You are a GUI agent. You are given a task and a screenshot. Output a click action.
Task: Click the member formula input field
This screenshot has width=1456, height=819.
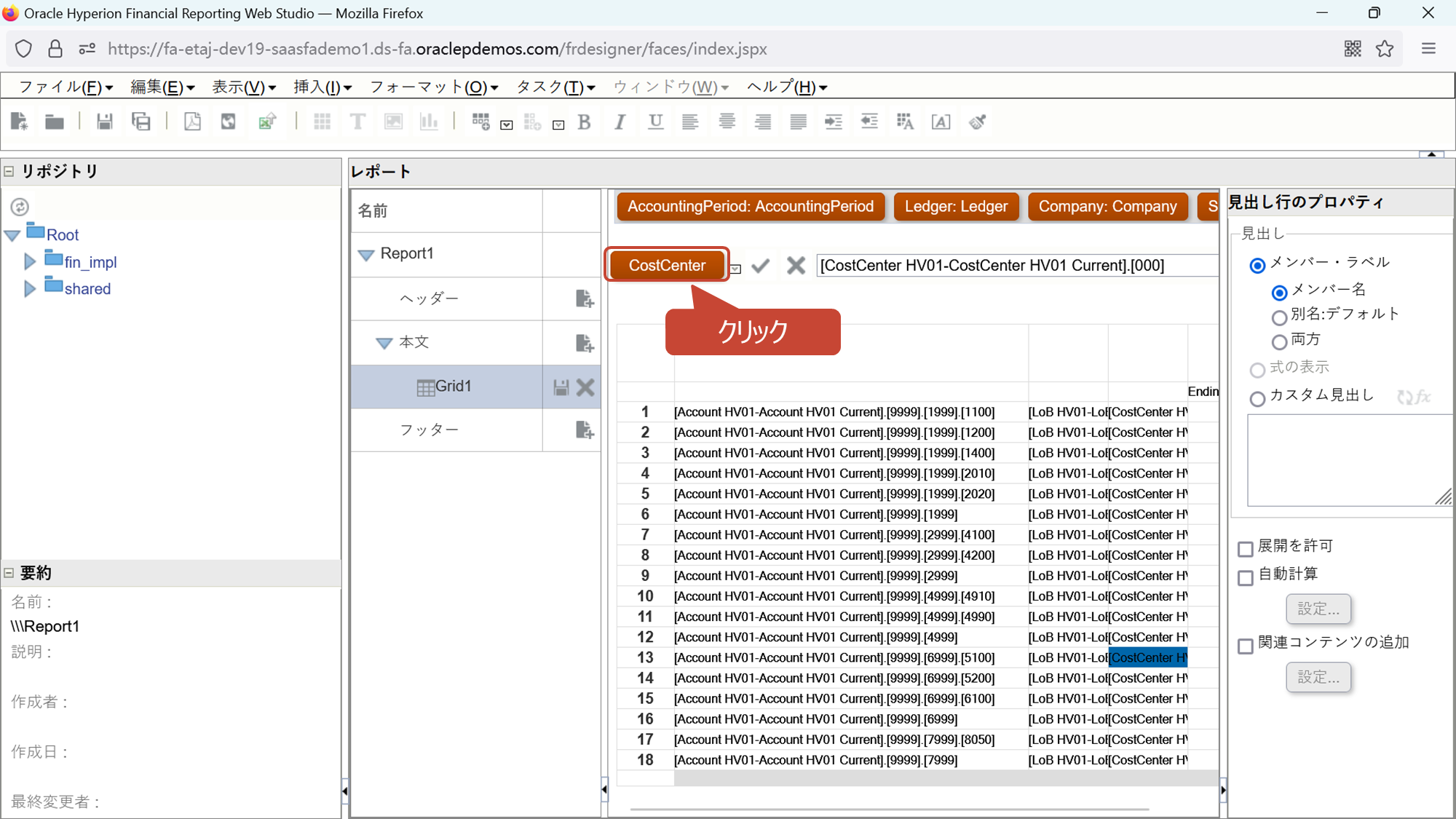(1016, 266)
